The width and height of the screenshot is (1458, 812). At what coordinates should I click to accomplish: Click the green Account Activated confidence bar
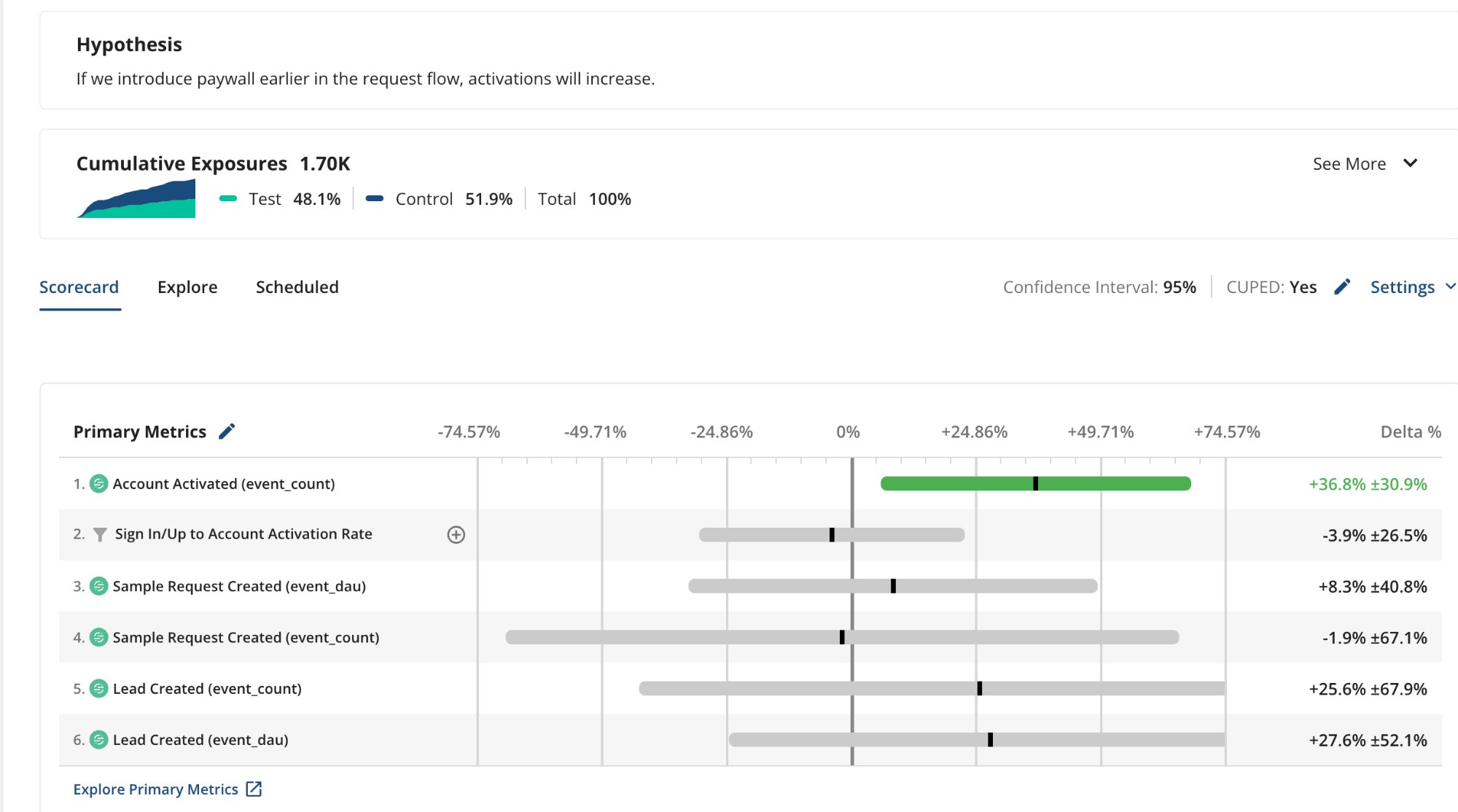(1035, 483)
